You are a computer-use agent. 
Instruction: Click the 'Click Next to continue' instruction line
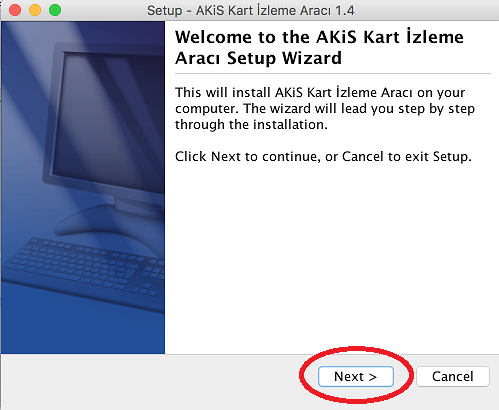[323, 156]
